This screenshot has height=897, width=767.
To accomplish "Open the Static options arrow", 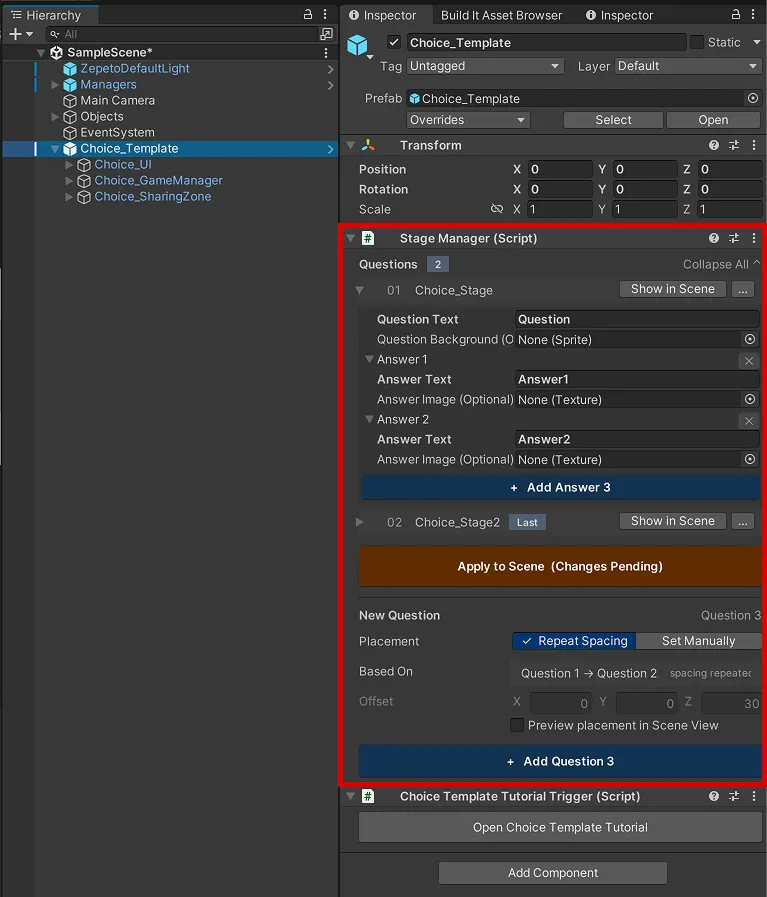I will (756, 42).
